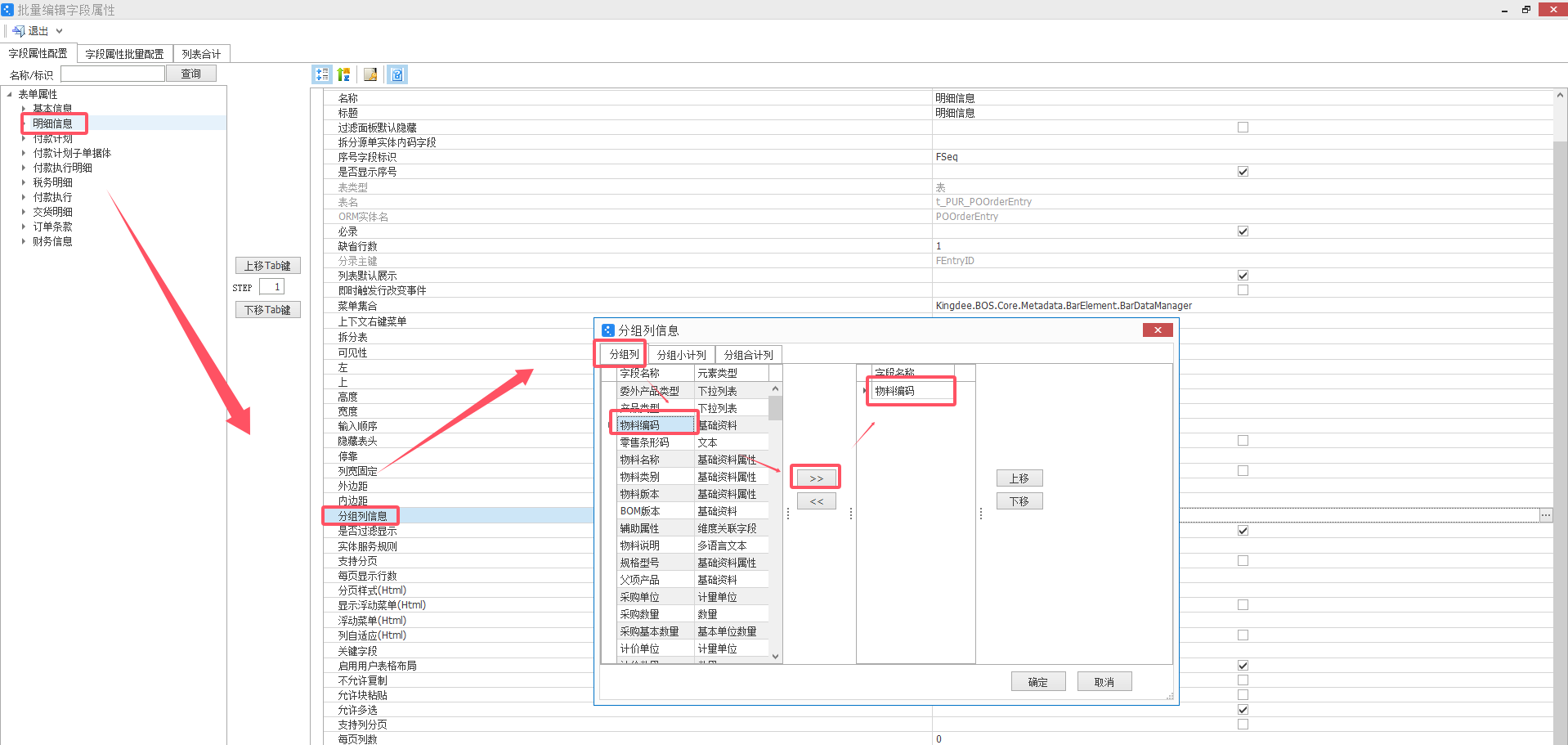Open the dropdown arrow next to 退出
The image size is (1568, 745).
click(x=60, y=31)
